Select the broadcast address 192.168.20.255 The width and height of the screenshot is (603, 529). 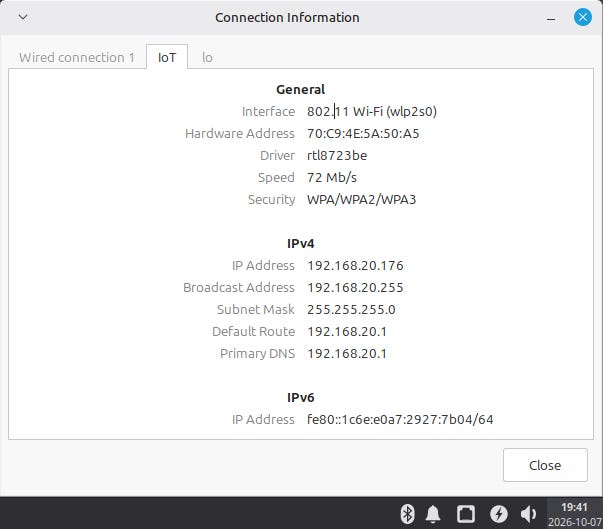355,287
